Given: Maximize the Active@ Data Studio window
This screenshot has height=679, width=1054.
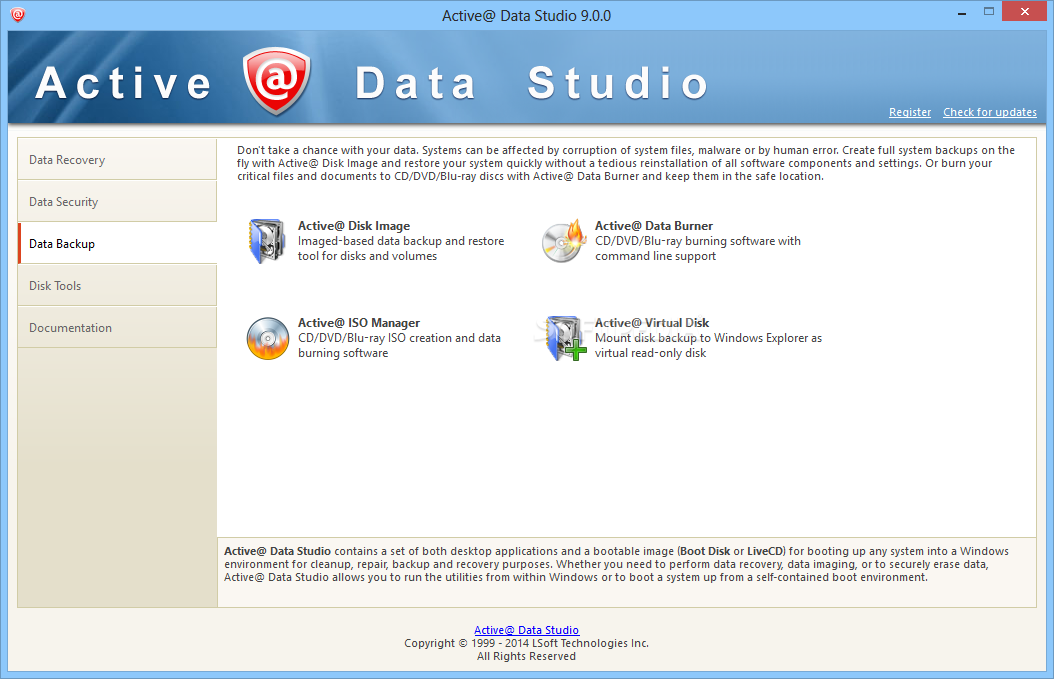Looking at the screenshot, I should pos(989,11).
